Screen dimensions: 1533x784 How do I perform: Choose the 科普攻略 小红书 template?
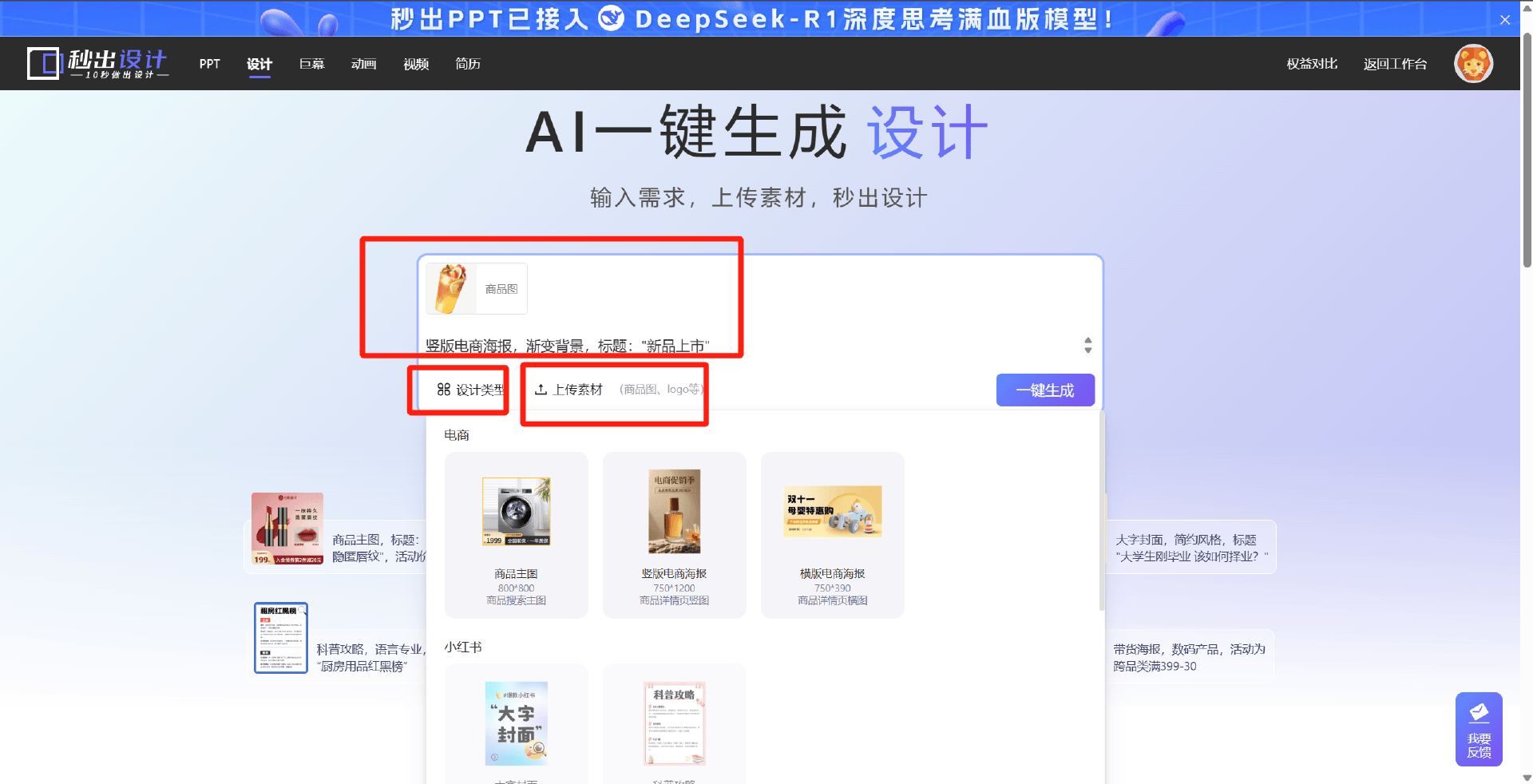[x=674, y=723]
